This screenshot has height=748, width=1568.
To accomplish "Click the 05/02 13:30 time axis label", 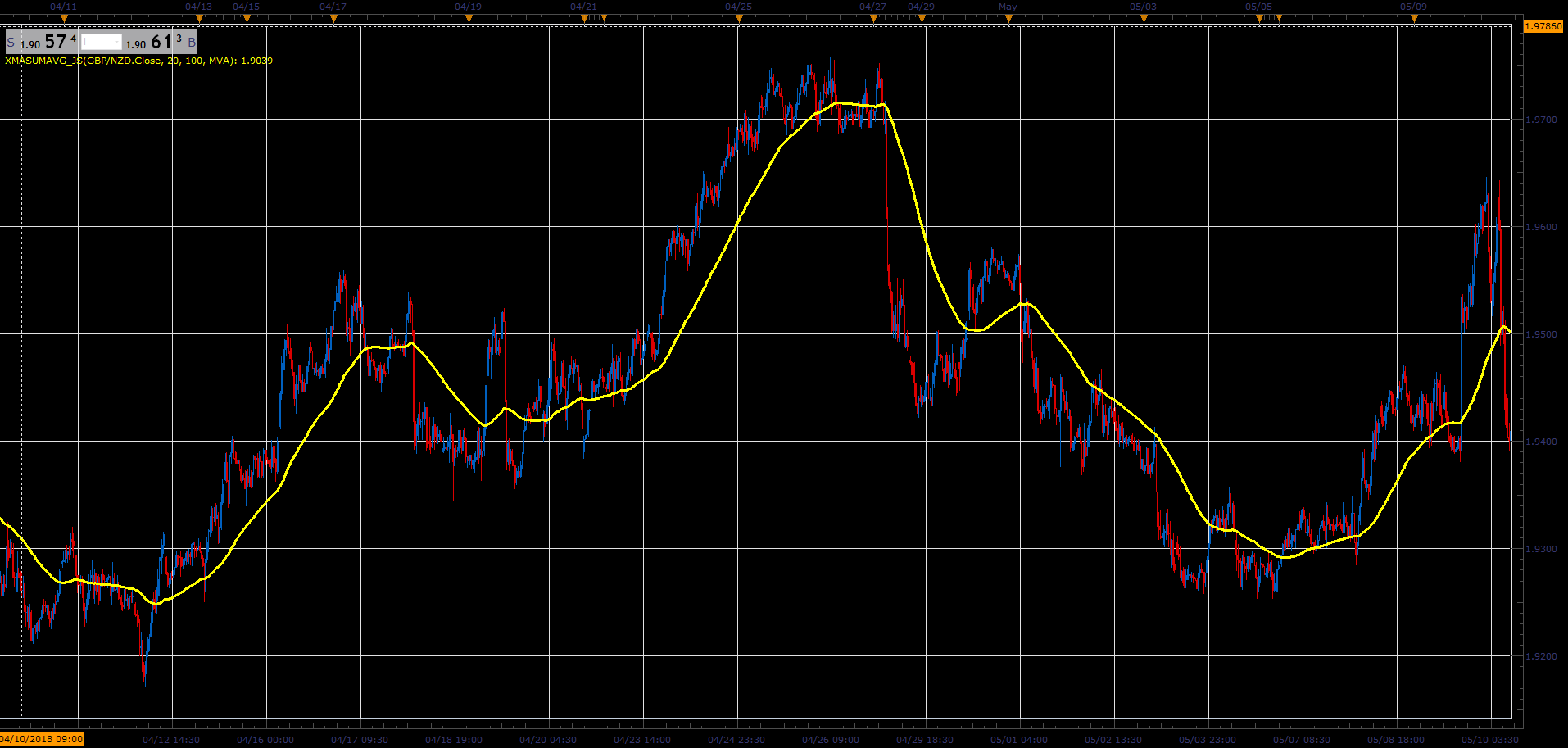I will (1113, 740).
